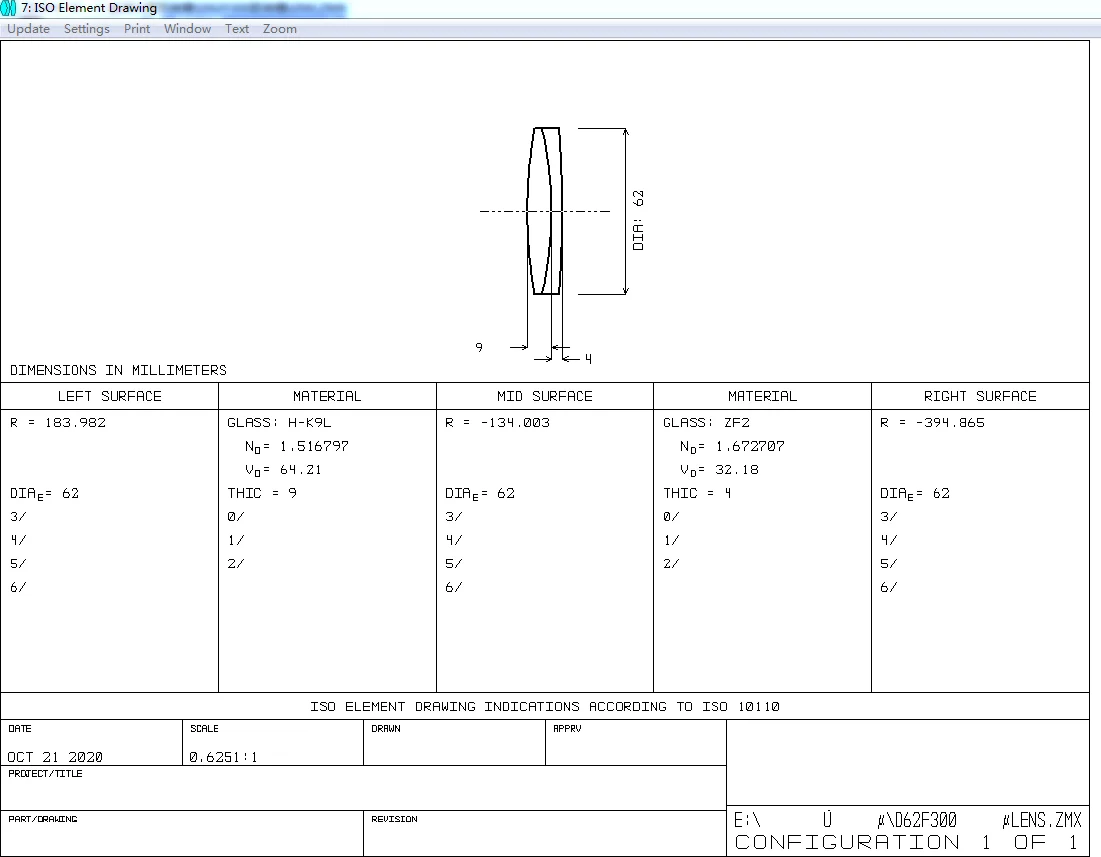The image size is (1101, 857).
Task: Click the 'MID SURFACE' column header
Action: (545, 396)
